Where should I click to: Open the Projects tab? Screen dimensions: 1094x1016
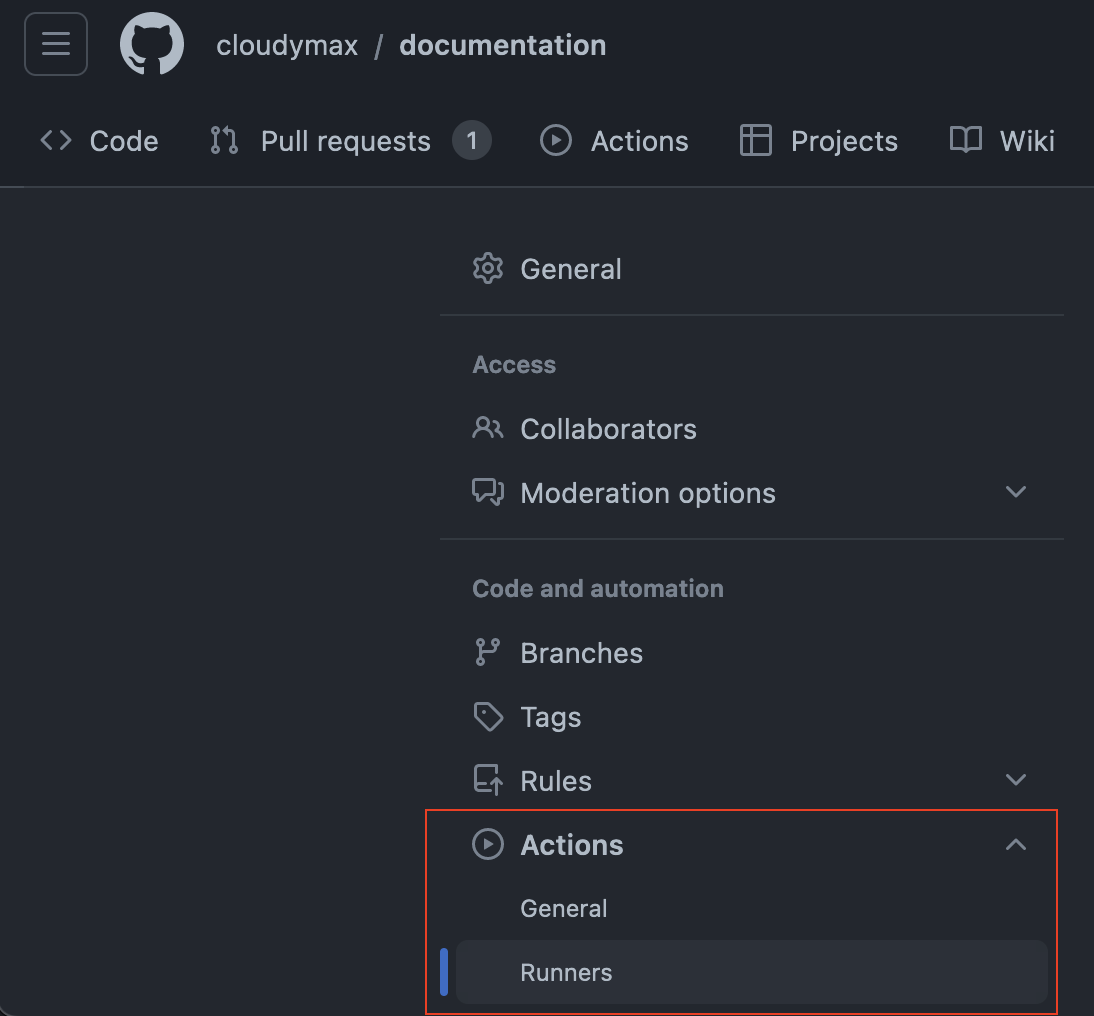tap(818, 141)
